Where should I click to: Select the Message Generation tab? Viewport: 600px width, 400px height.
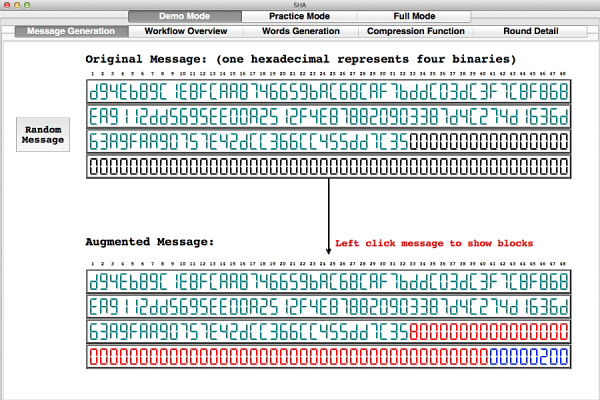point(70,32)
